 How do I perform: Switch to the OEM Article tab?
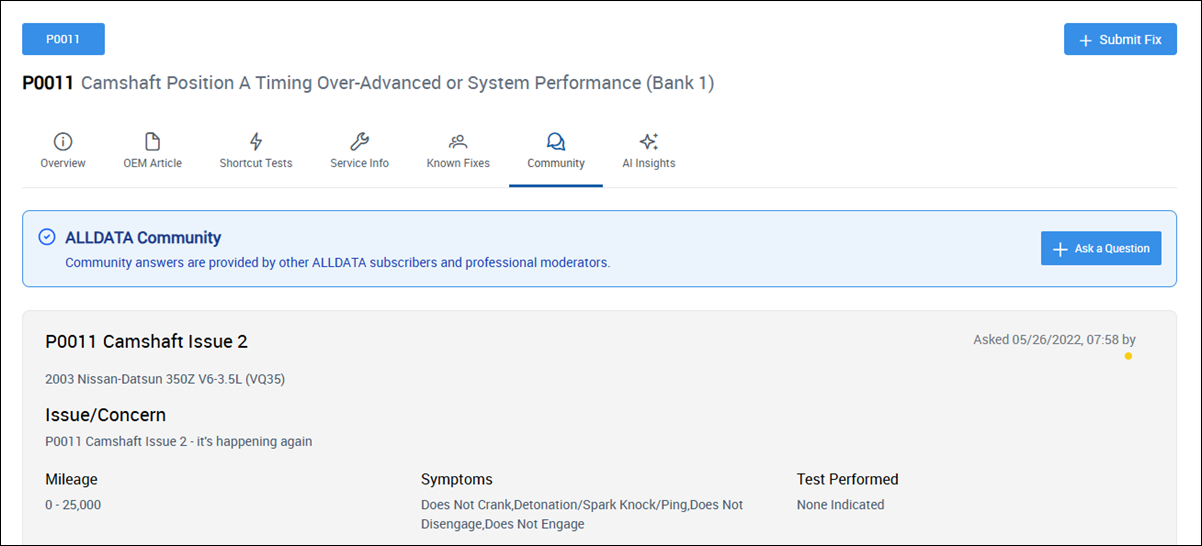point(152,151)
